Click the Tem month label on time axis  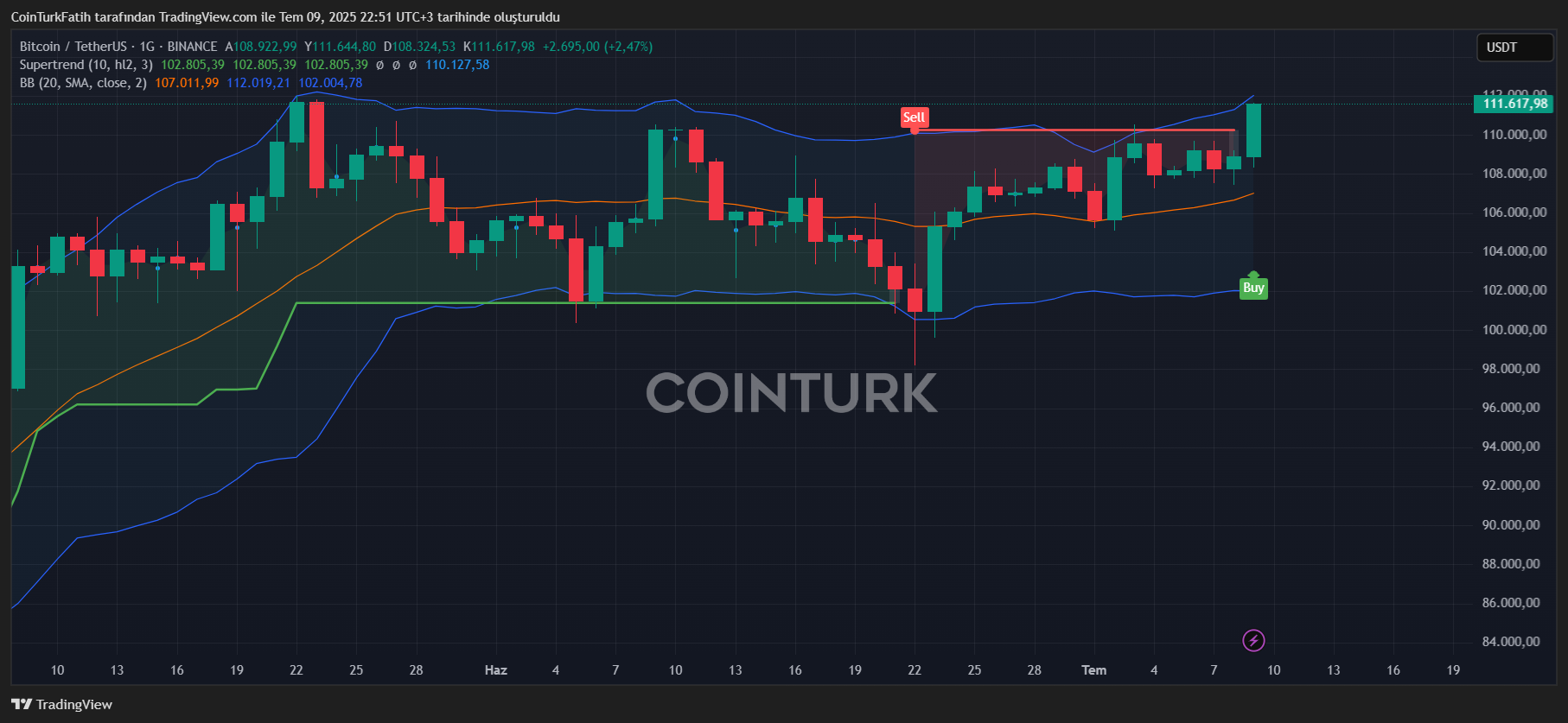pos(1094,670)
